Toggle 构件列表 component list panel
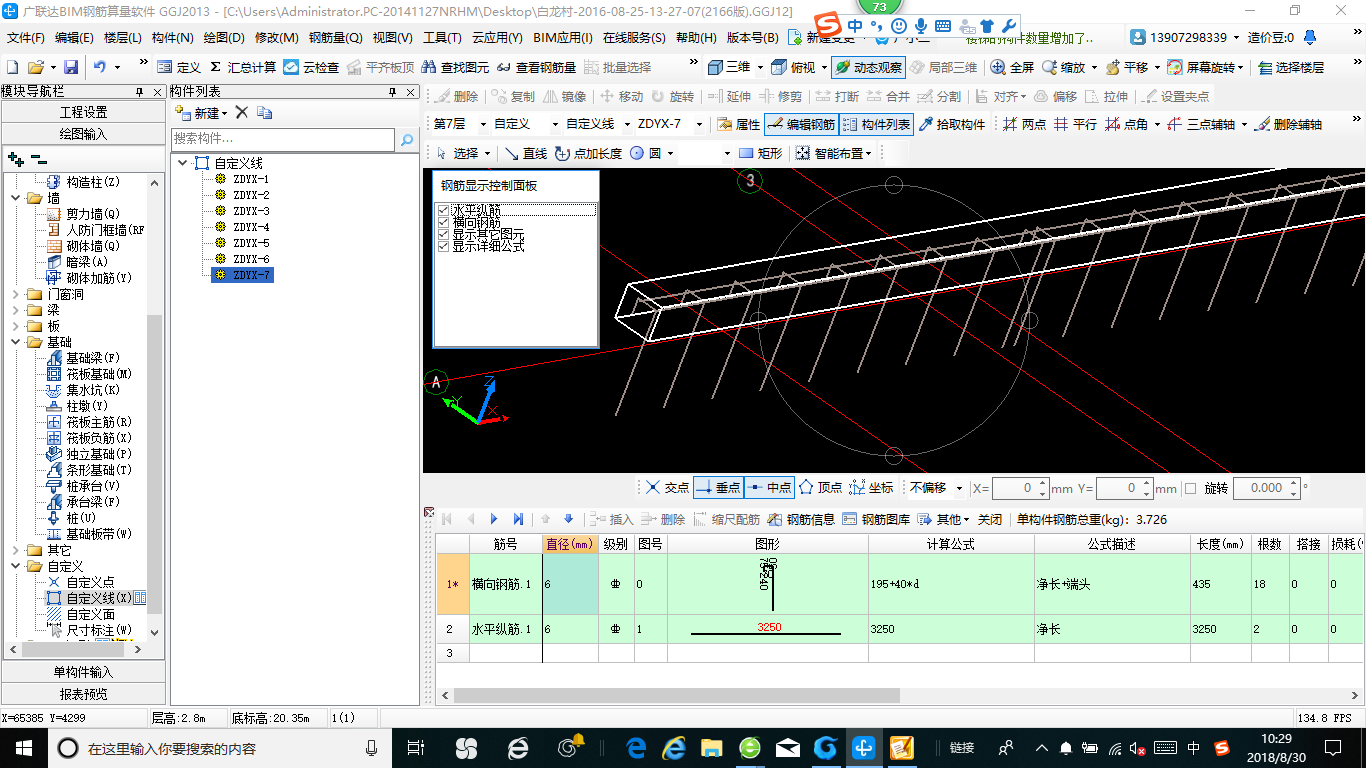This screenshot has height=768, width=1366. (876, 125)
